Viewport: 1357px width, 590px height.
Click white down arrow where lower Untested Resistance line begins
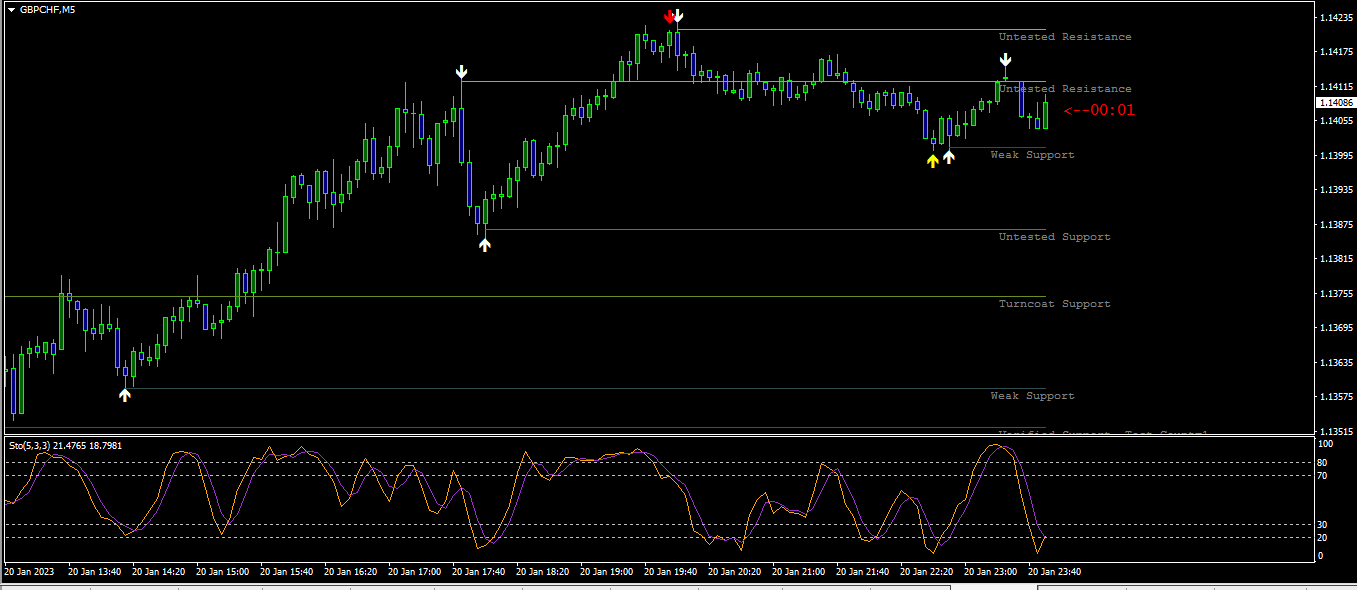[x=461, y=72]
